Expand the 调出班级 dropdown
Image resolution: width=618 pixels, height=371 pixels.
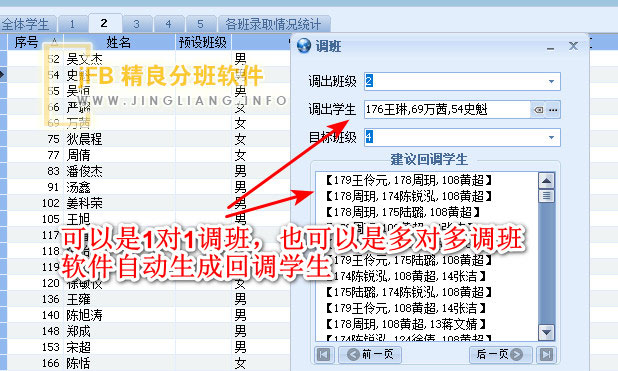[551, 81]
